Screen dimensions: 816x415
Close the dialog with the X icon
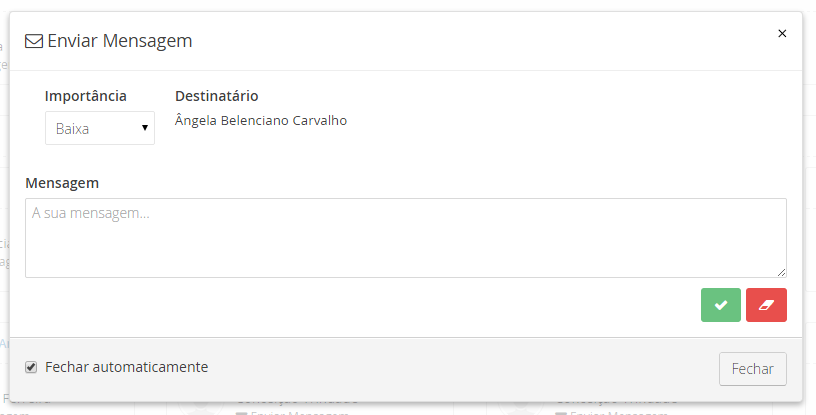[x=782, y=33]
